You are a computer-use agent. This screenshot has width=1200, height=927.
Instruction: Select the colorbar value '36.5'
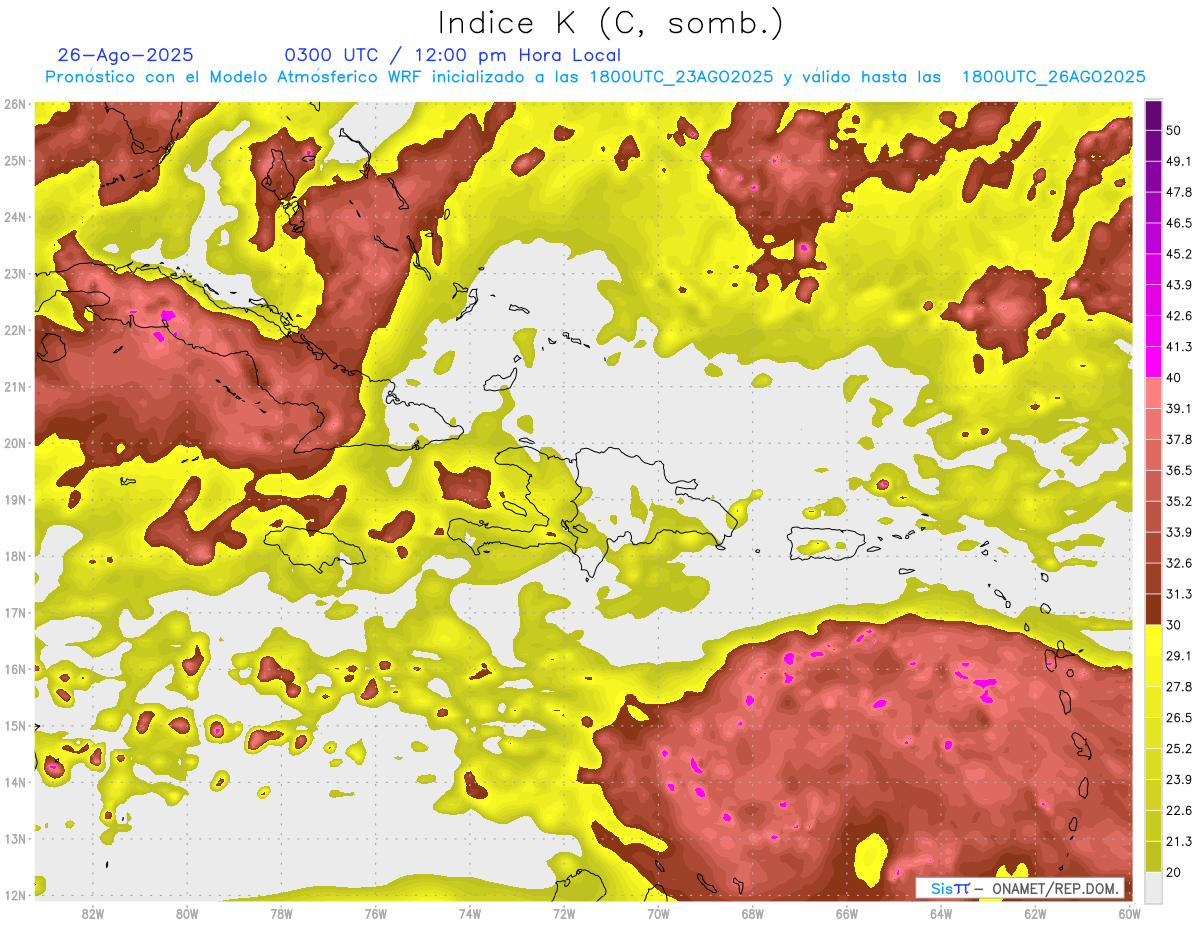(x=1178, y=470)
